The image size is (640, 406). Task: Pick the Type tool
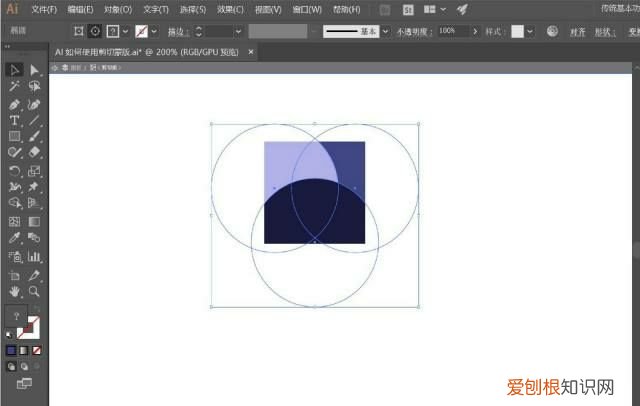(14, 120)
